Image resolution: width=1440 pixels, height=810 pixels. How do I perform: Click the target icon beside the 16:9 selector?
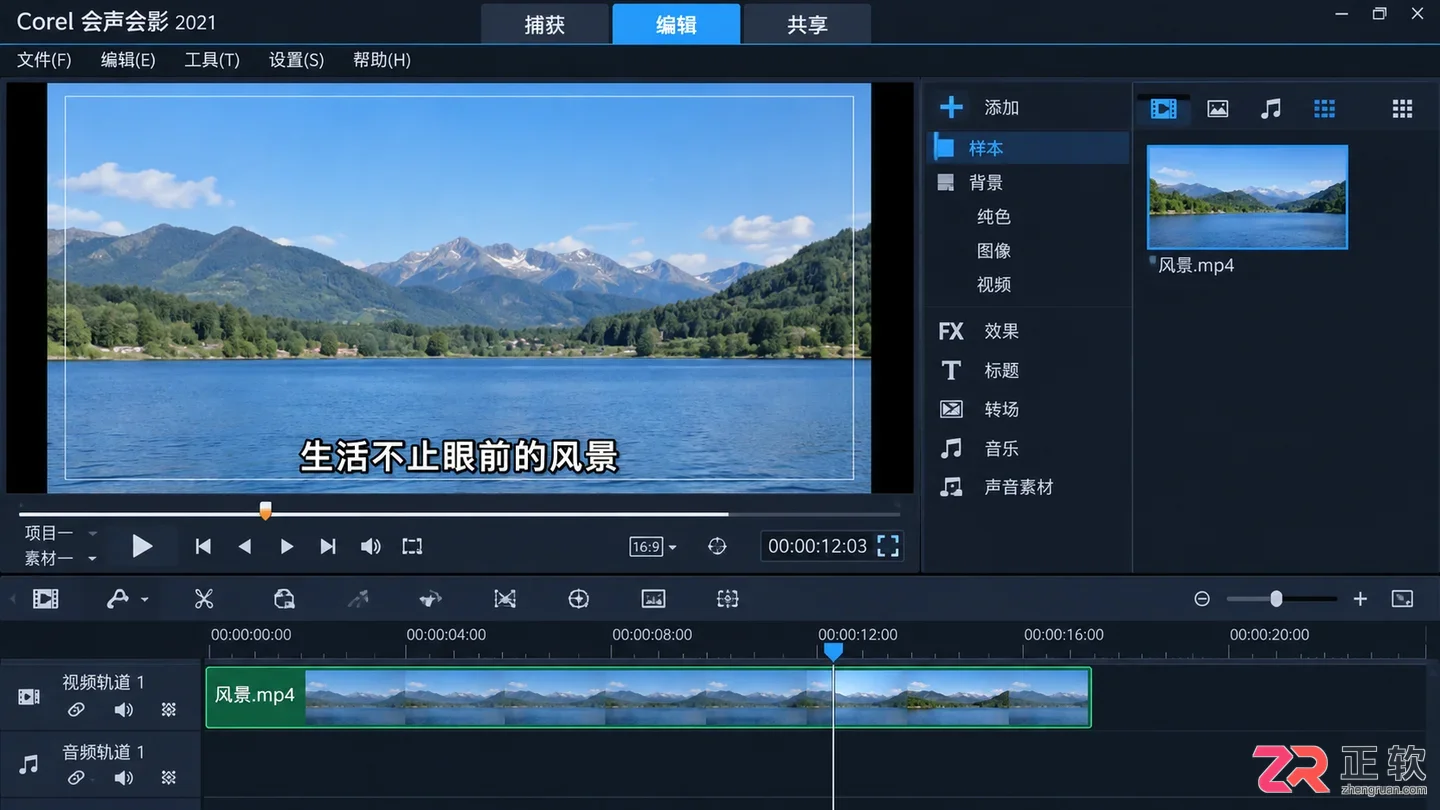717,546
